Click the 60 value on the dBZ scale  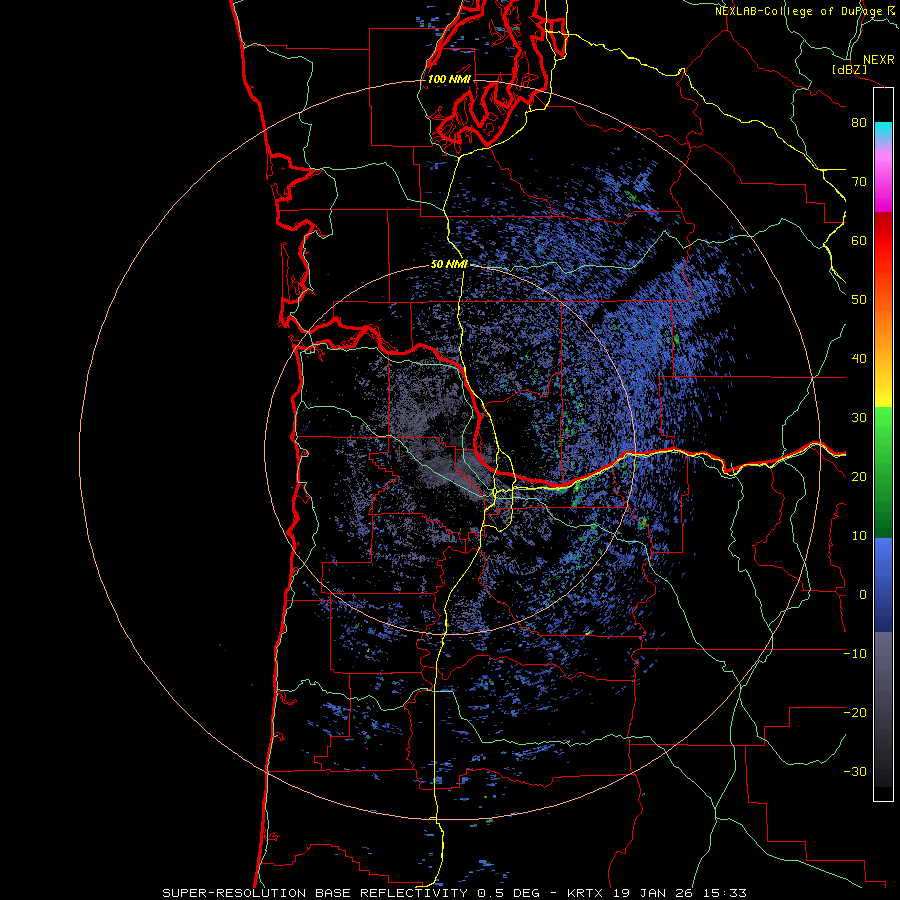(859, 240)
